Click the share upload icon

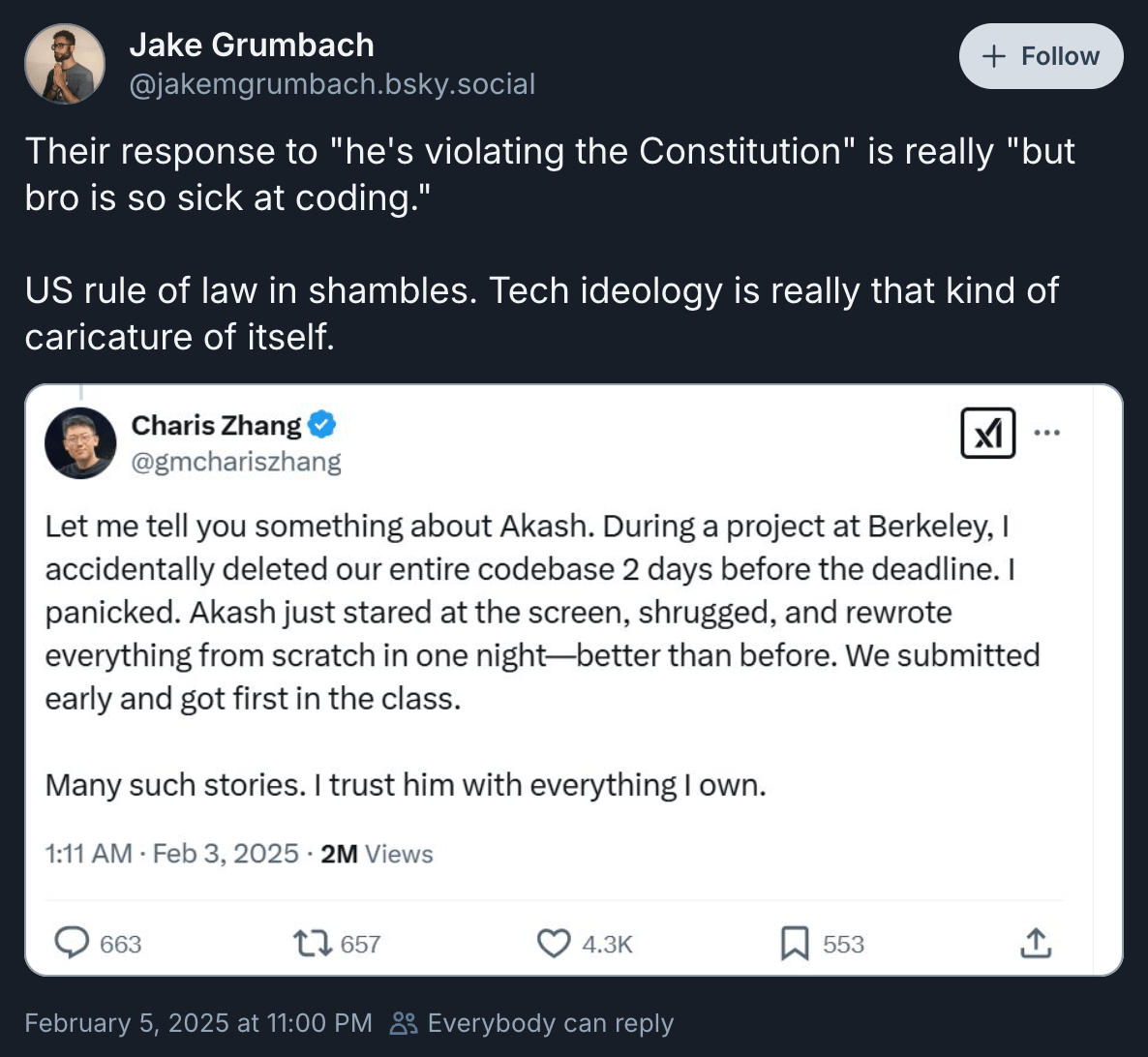tap(1035, 943)
